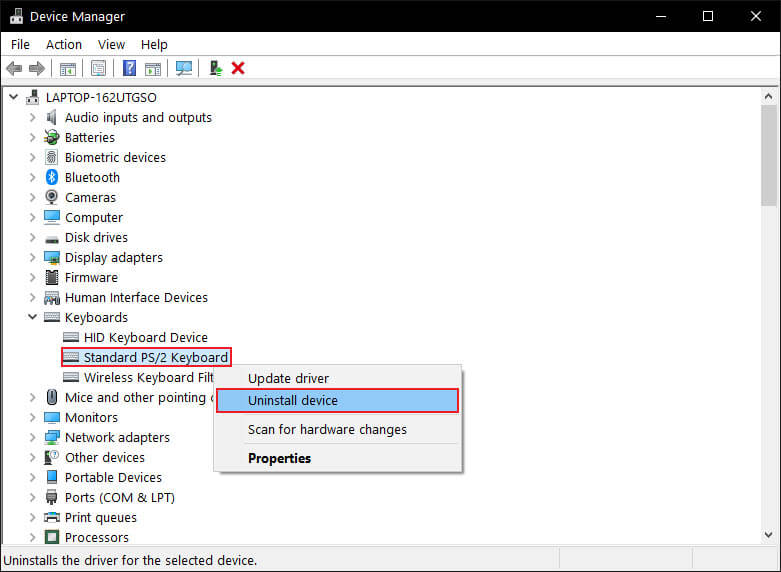The width and height of the screenshot is (781, 572).
Task: Select Wireless Keyboard Filter device
Action: click(148, 377)
